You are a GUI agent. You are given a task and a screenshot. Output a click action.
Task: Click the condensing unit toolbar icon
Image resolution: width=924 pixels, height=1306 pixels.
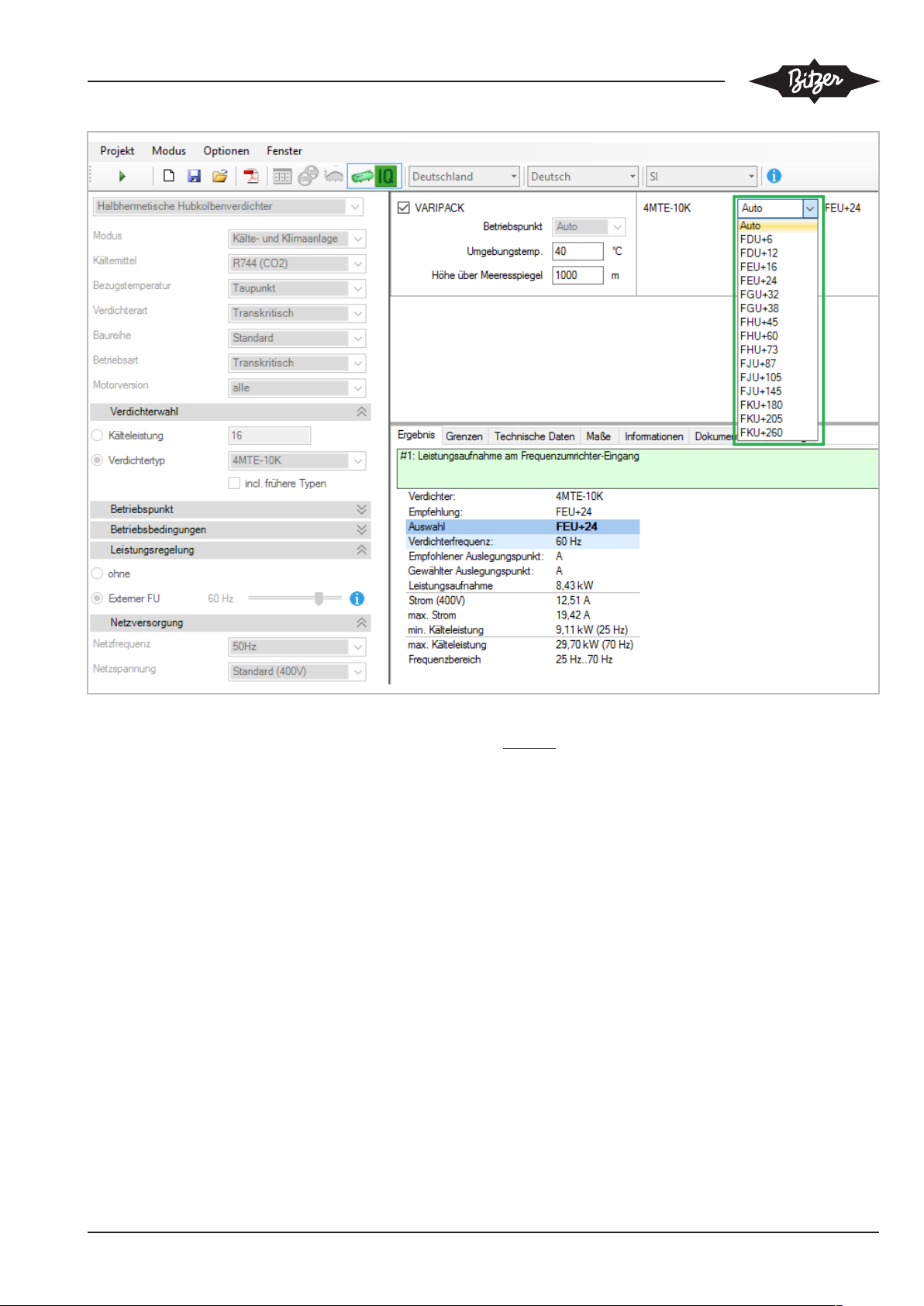pyautogui.click(x=333, y=176)
